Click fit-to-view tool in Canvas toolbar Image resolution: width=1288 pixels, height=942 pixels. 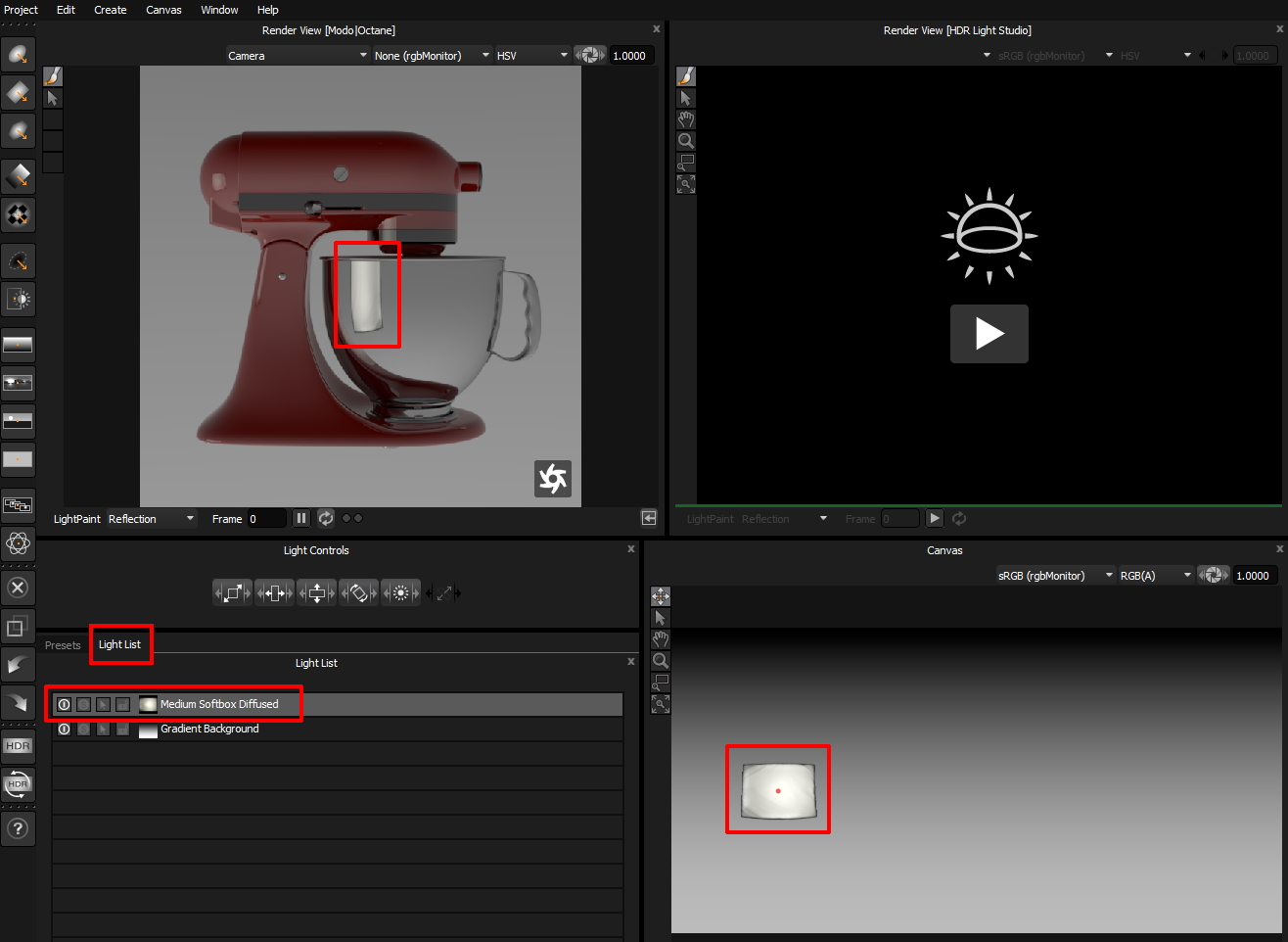point(661,704)
